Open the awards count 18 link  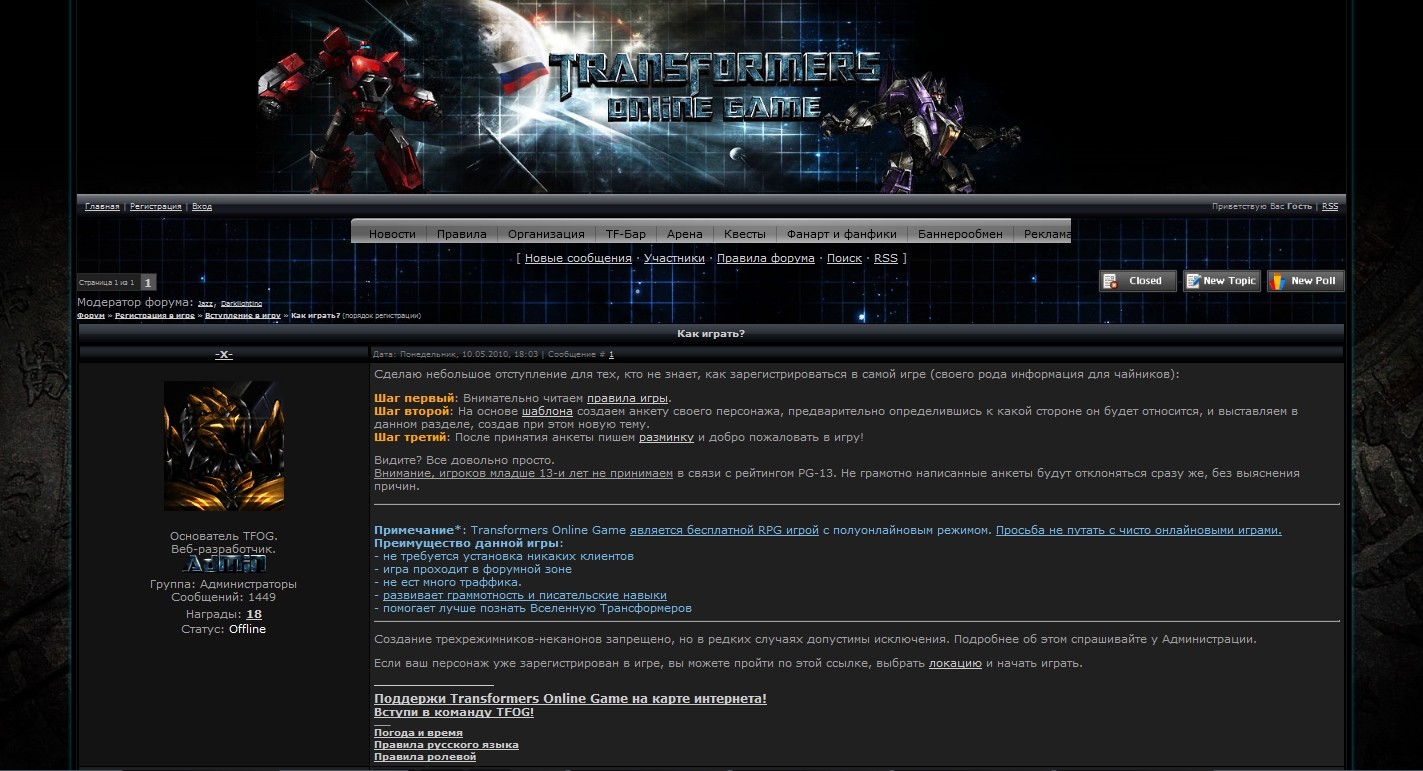click(254, 614)
